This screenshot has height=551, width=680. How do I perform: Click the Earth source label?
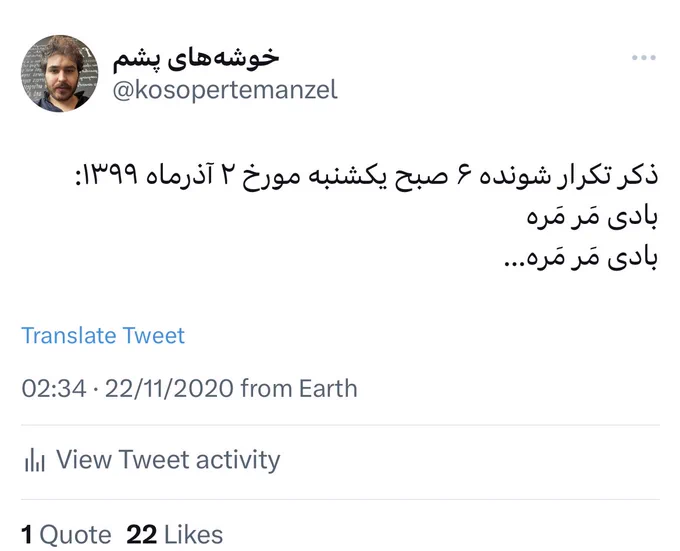coord(328,388)
